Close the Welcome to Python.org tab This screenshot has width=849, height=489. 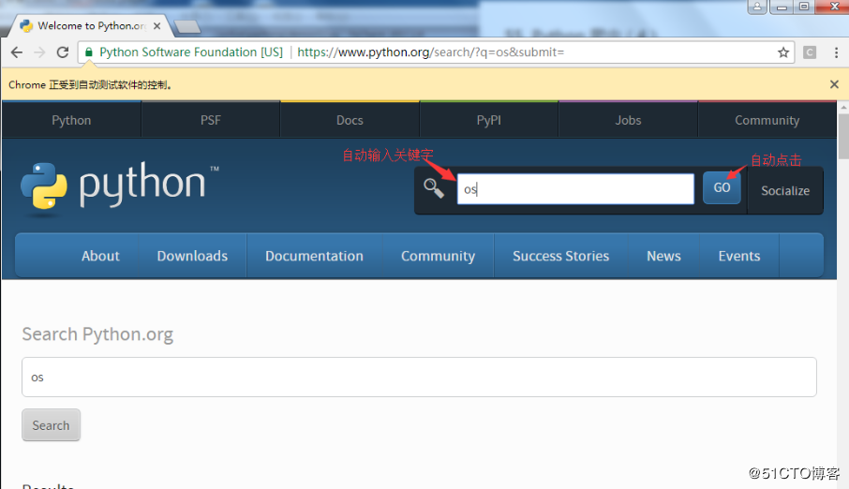[157, 26]
